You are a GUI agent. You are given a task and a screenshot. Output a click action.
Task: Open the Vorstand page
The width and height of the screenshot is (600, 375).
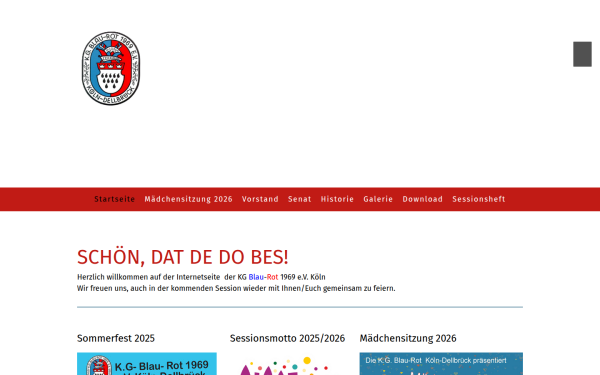click(260, 199)
